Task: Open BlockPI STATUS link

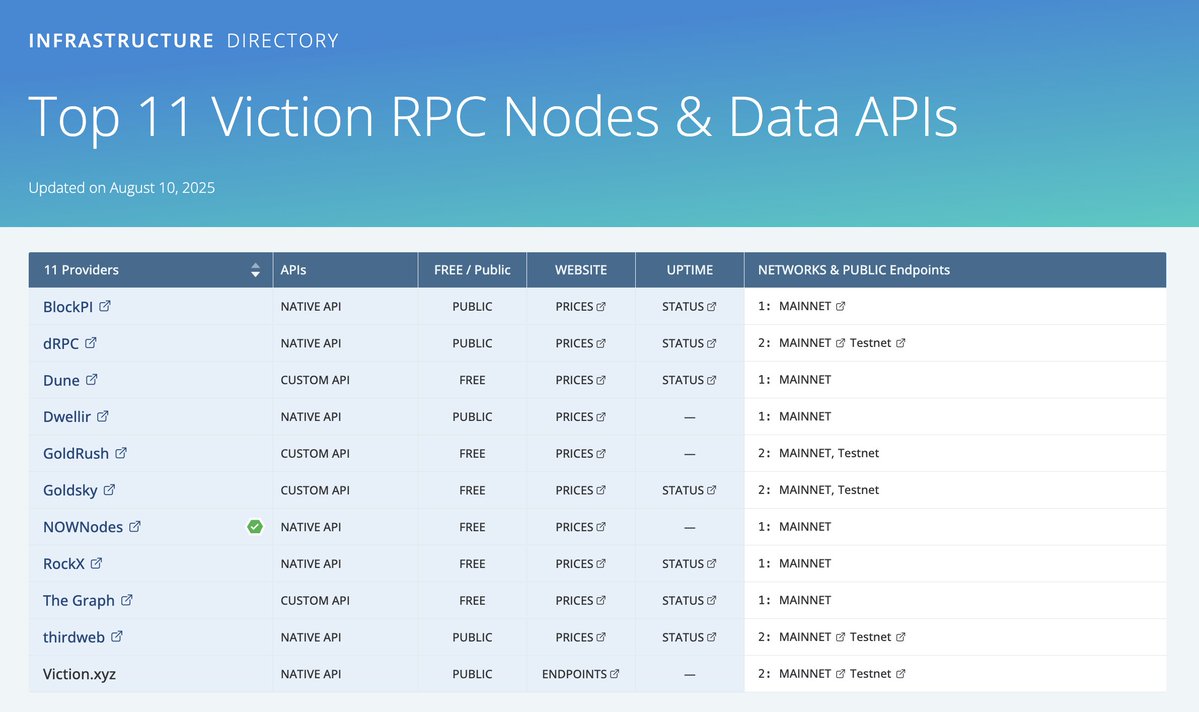Action: point(689,307)
